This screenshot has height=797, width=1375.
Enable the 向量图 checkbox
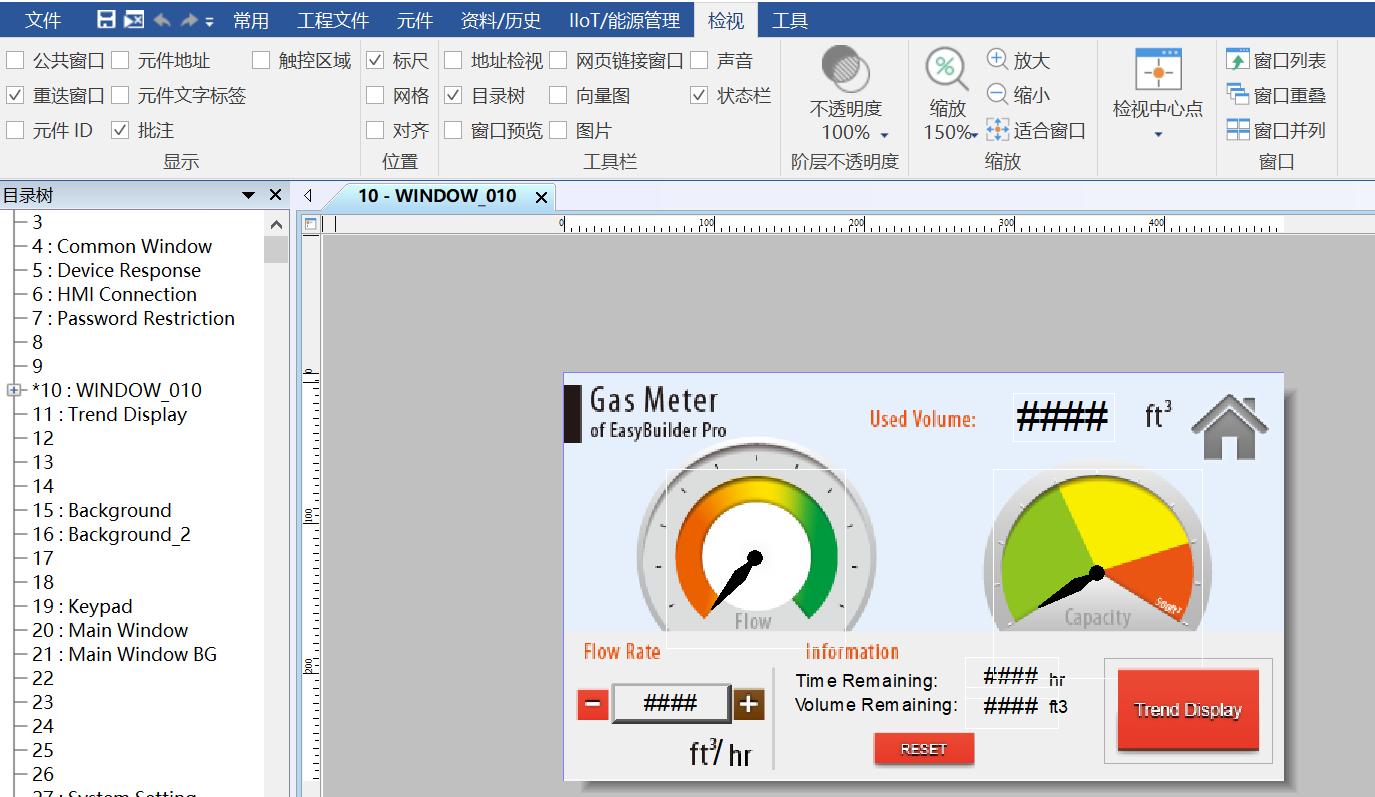[x=558, y=96]
